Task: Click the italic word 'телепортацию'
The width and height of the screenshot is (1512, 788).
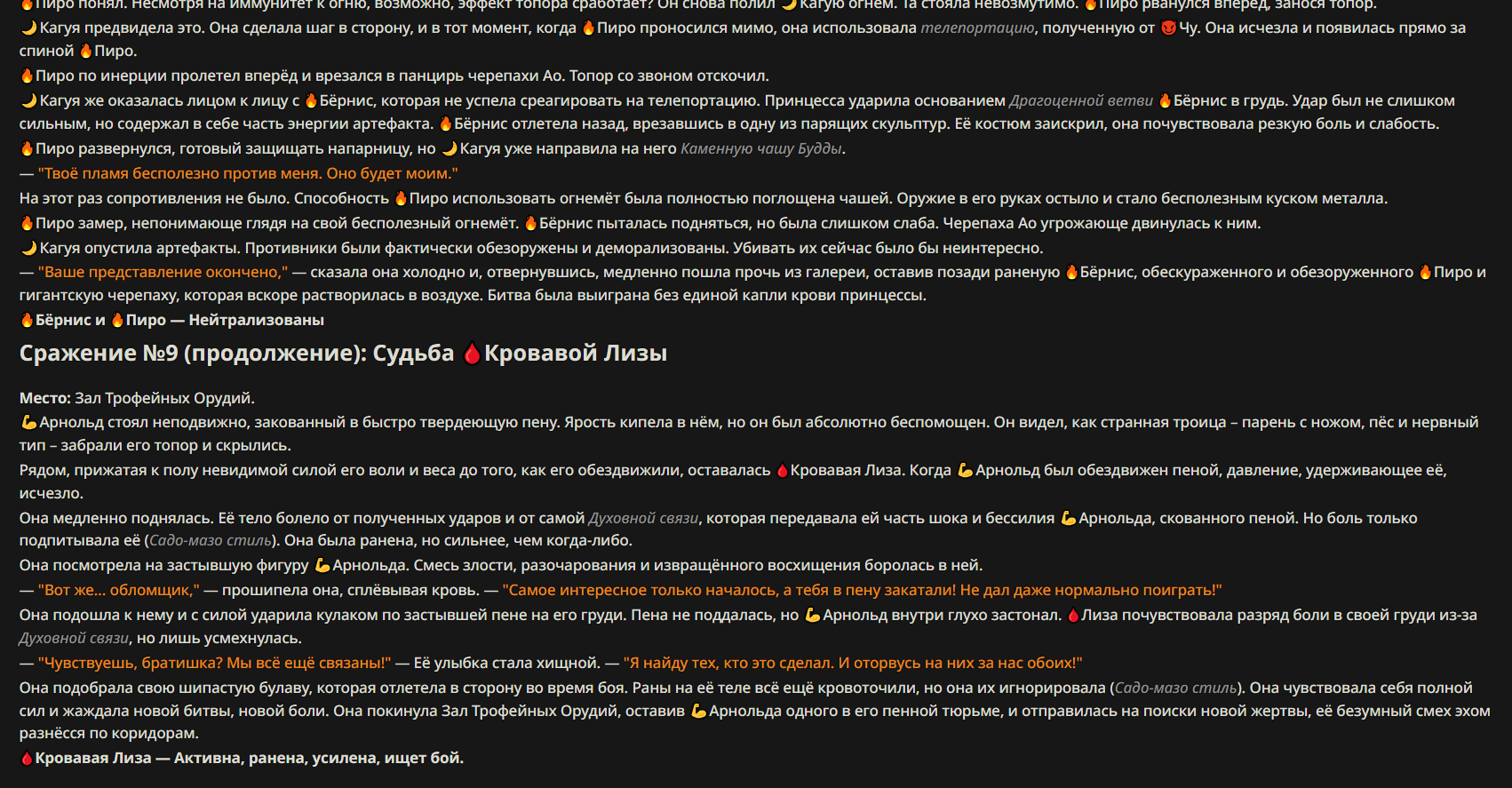Action: pyautogui.click(x=977, y=28)
